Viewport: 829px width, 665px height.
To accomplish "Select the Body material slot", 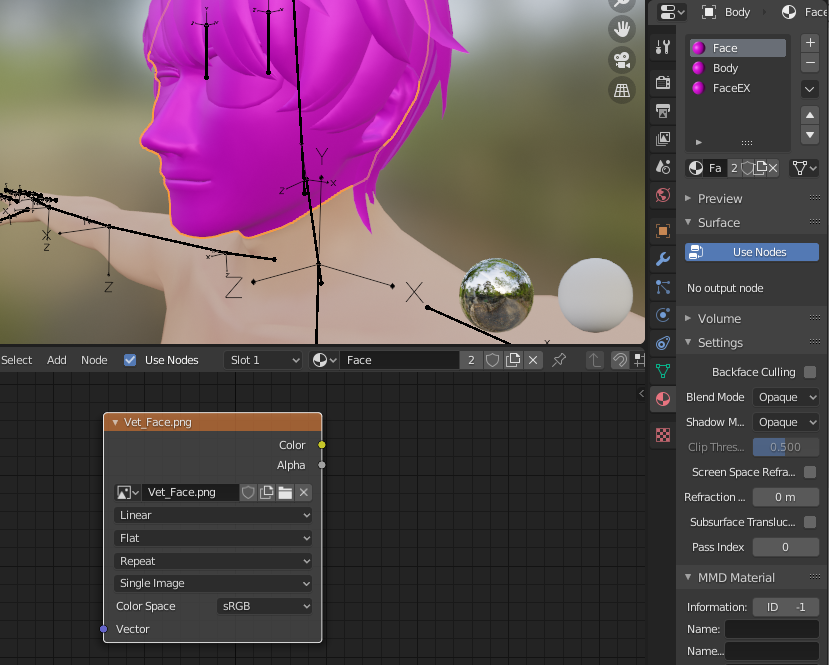I will [738, 68].
